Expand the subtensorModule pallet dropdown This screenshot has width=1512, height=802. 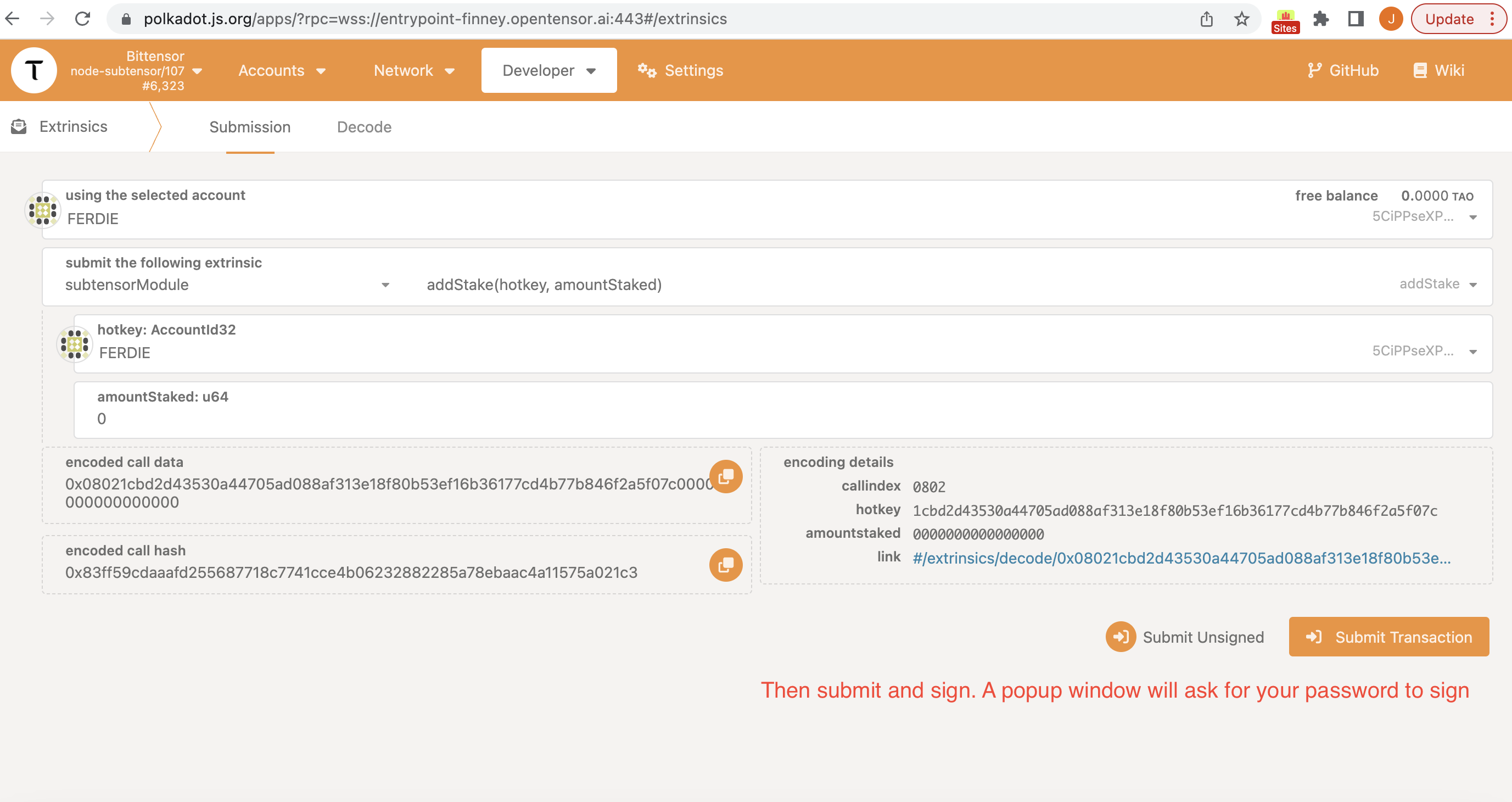click(385, 285)
